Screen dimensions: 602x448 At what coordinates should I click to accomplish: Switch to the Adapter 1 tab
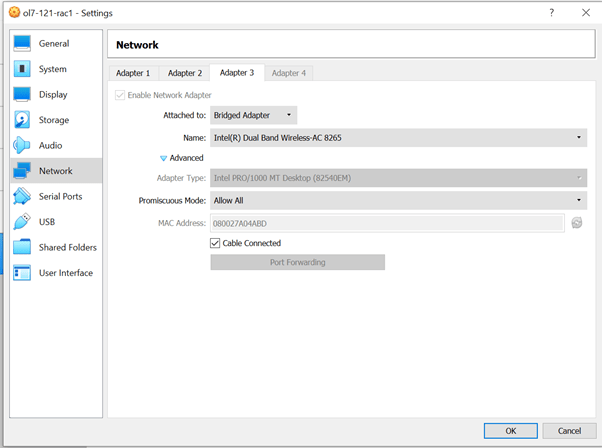coord(133,73)
